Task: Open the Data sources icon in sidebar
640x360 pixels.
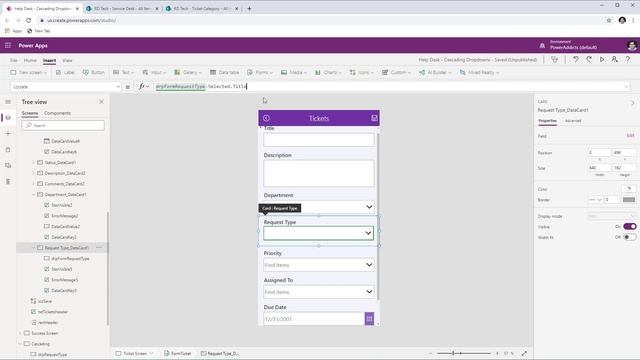Action: tap(8, 149)
